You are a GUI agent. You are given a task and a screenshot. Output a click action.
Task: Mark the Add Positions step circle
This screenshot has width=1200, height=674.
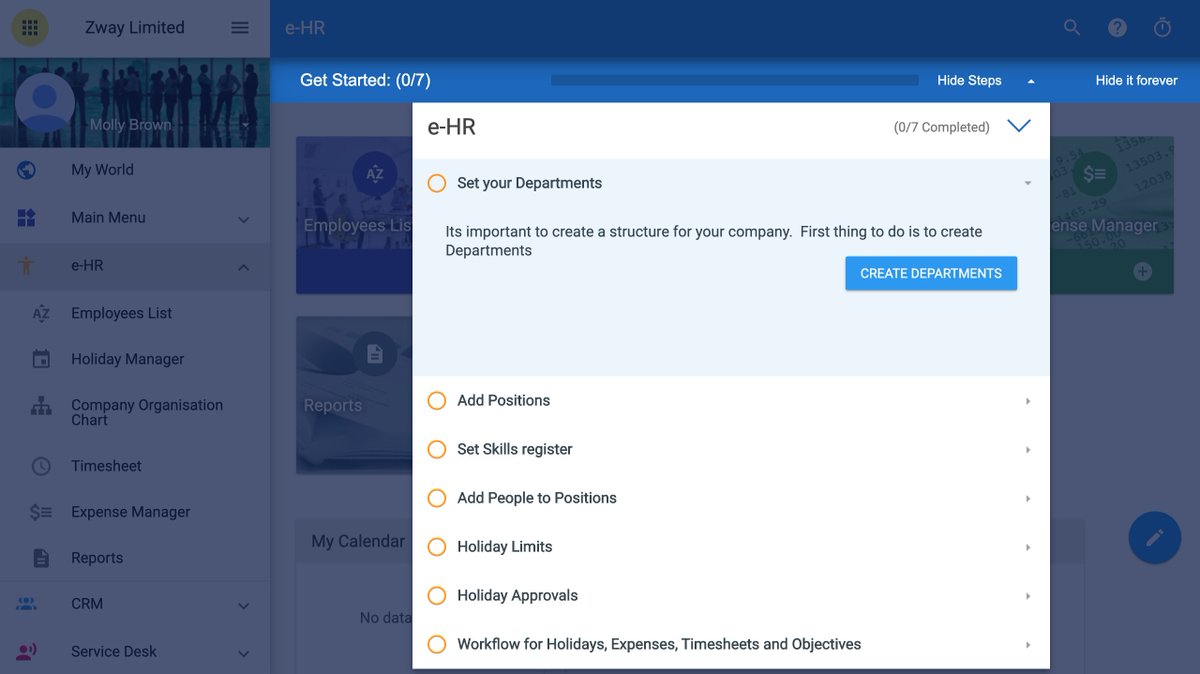point(437,401)
